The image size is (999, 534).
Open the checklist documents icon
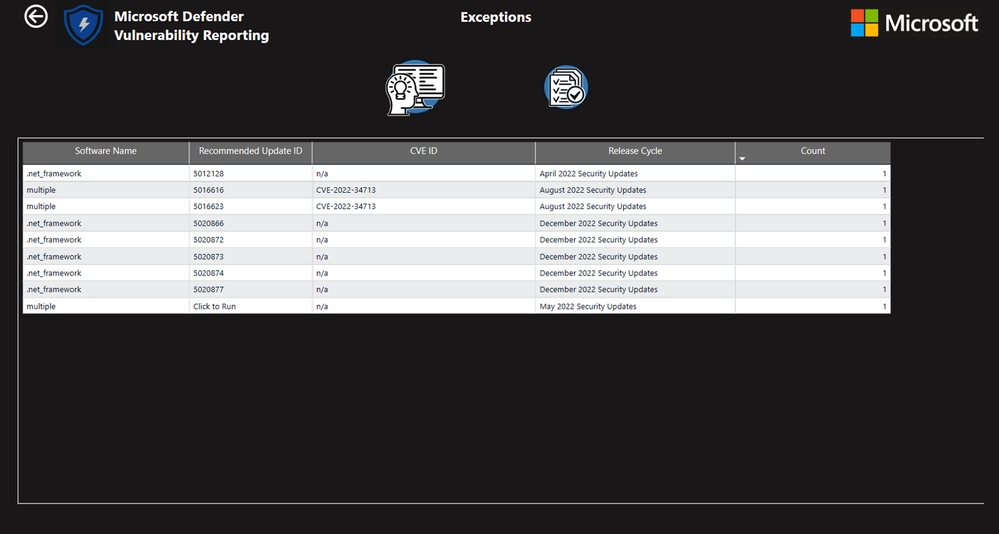(x=566, y=87)
